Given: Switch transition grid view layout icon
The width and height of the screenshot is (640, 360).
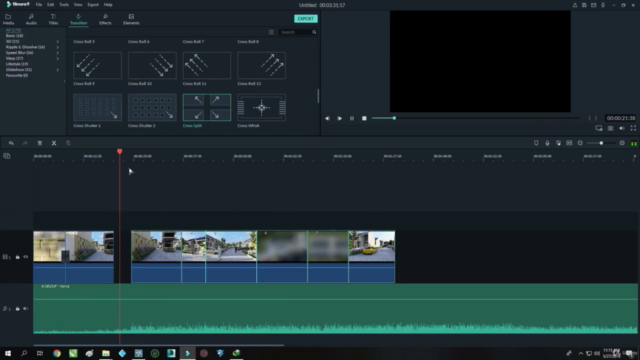Looking at the screenshot, I should (271, 32).
